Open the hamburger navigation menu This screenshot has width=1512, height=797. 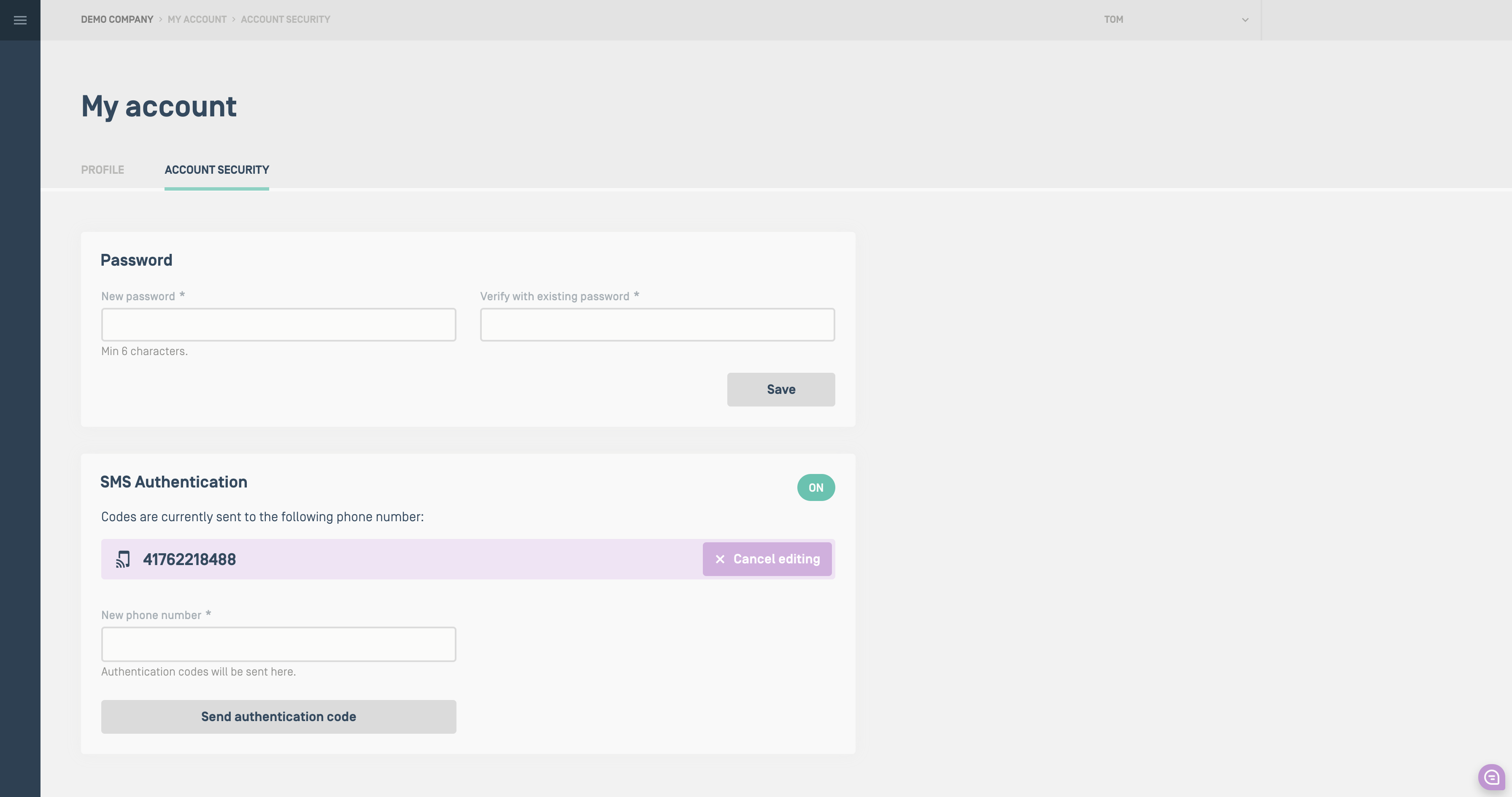20,20
